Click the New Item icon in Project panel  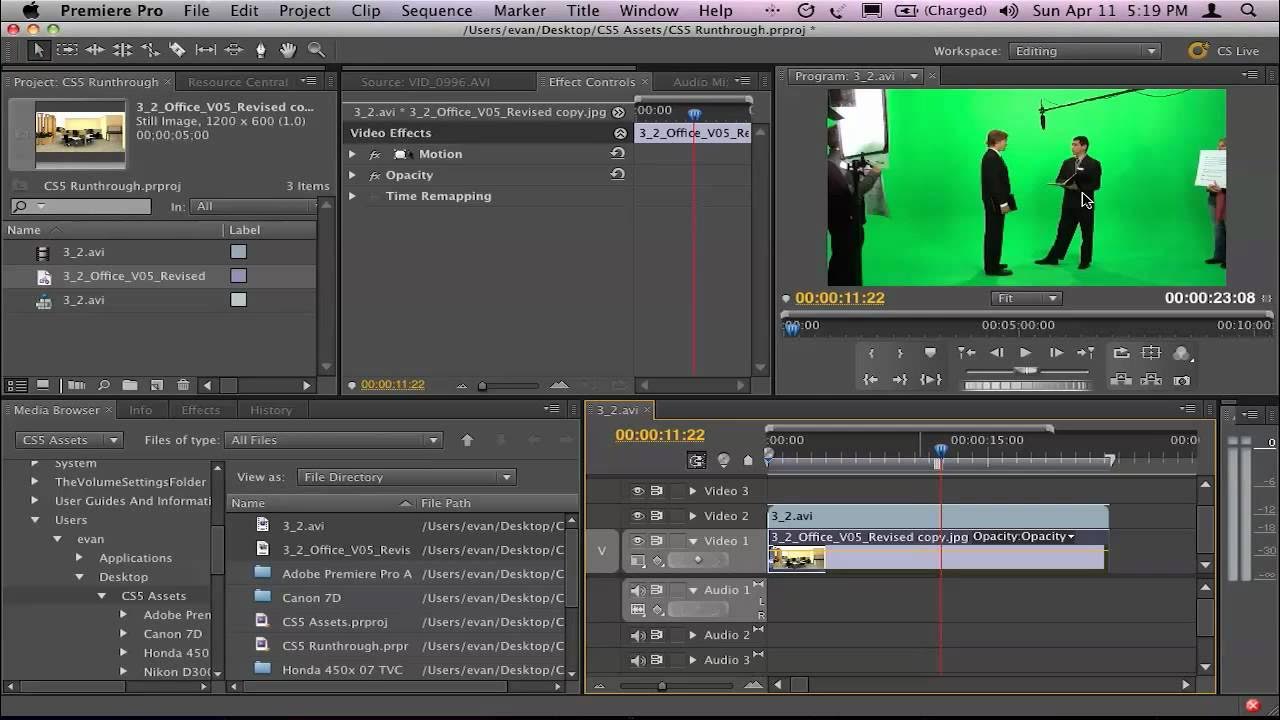tap(156, 385)
